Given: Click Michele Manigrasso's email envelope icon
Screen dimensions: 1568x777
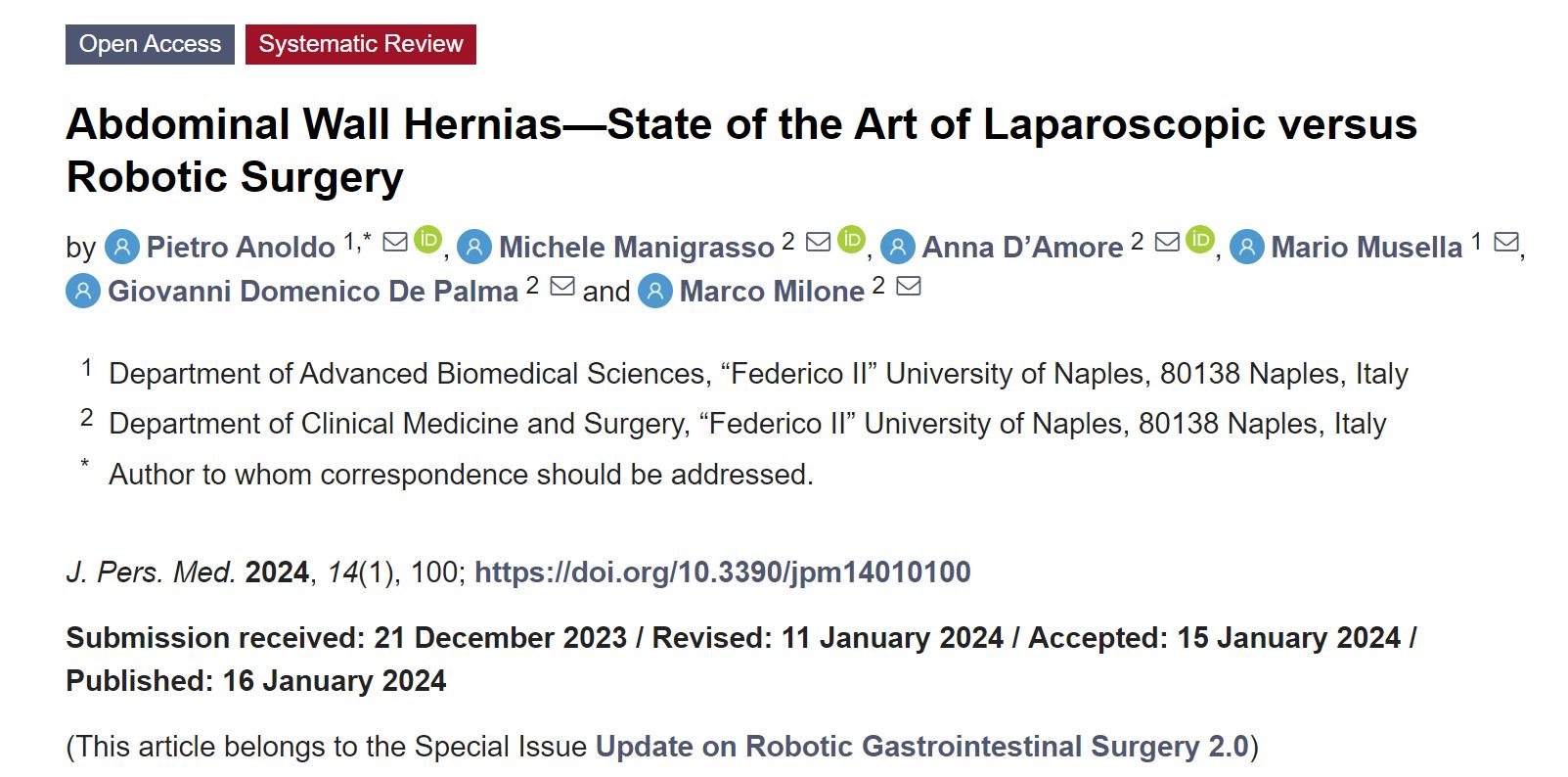Looking at the screenshot, I should point(819,242).
